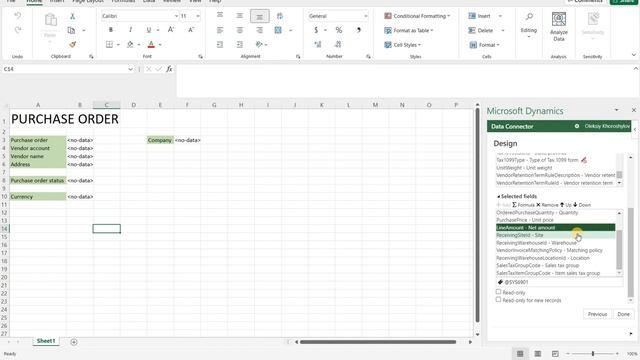Select ReceivingSiteId - Site field
This screenshot has width=640, height=360.
[x=555, y=235]
